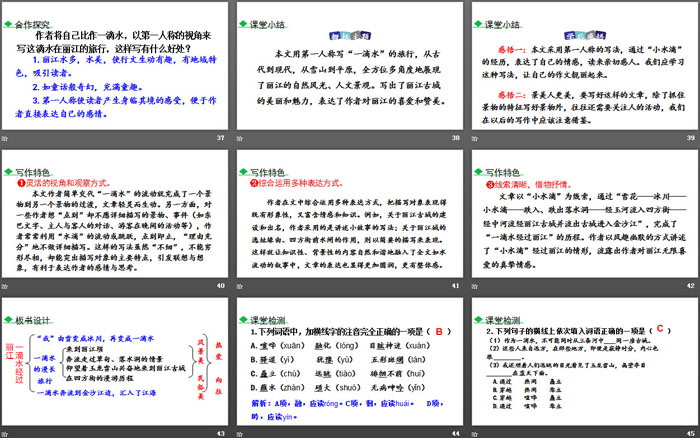The width and height of the screenshot is (700, 438).
Task: Click slide number 37 label
Action: click(x=221, y=138)
